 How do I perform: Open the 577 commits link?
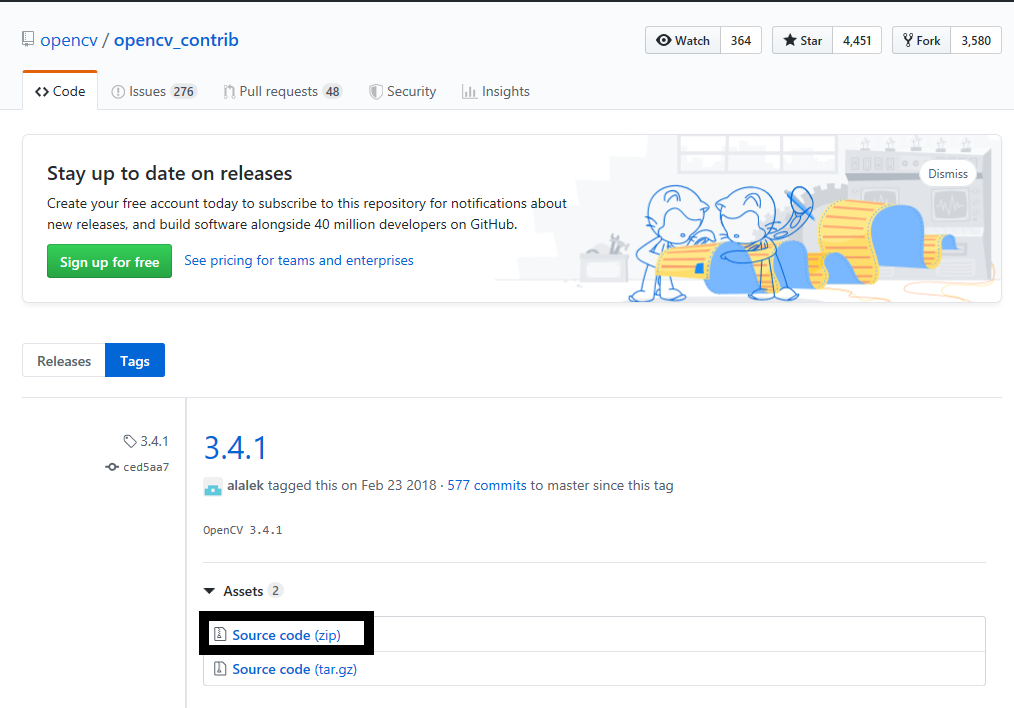[487, 486]
